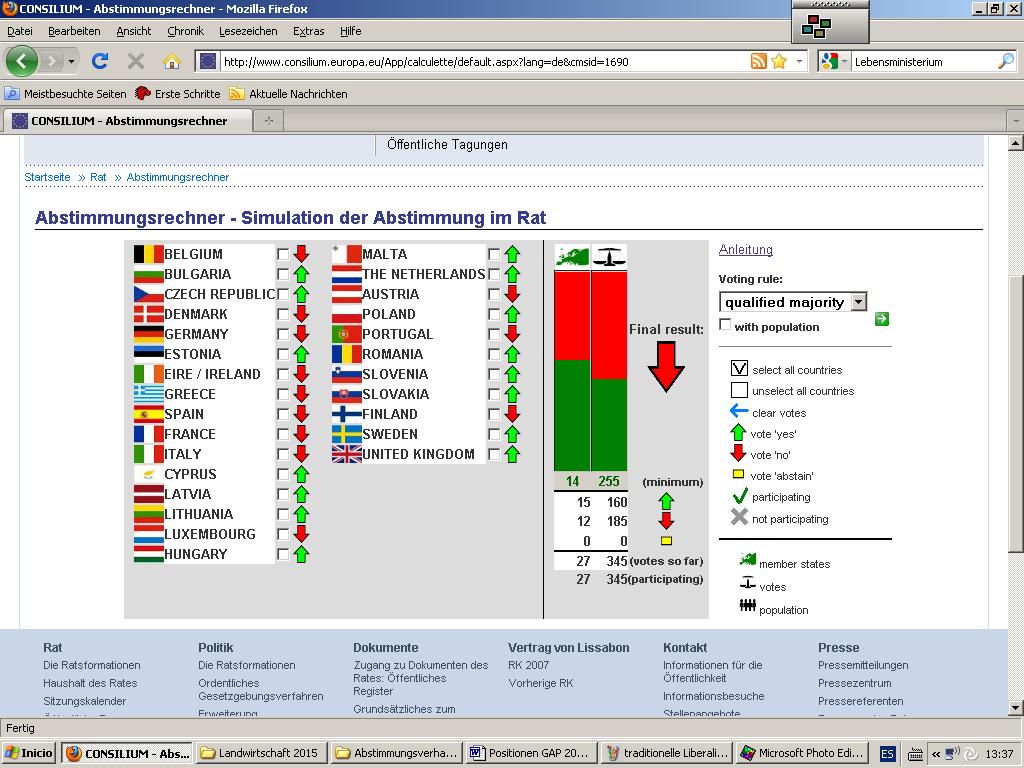Click the blue 'clear votes' arrow

pos(739,411)
